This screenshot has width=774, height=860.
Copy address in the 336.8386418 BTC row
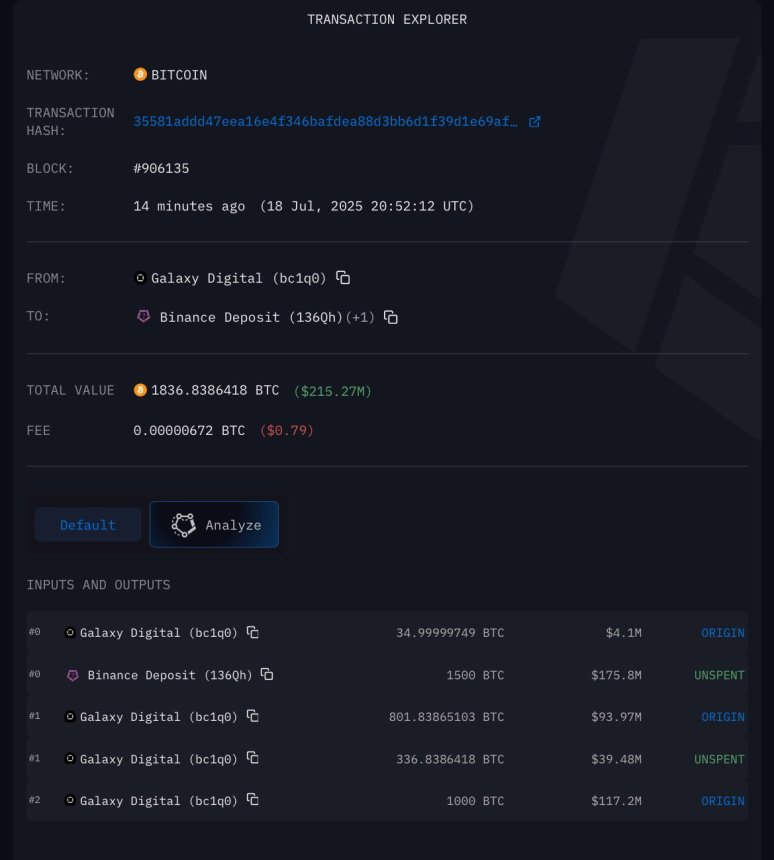(x=253, y=758)
